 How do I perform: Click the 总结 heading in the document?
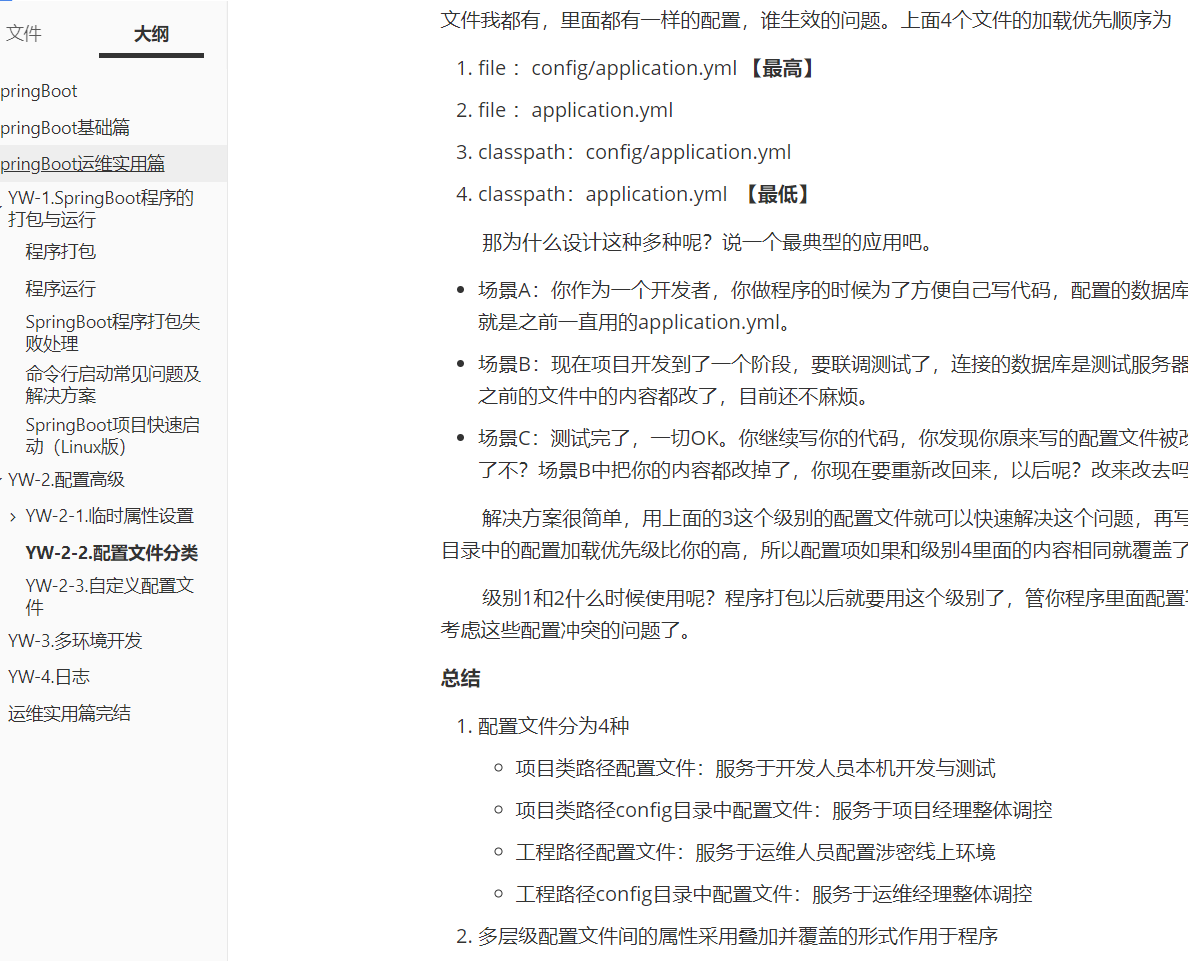(461, 678)
